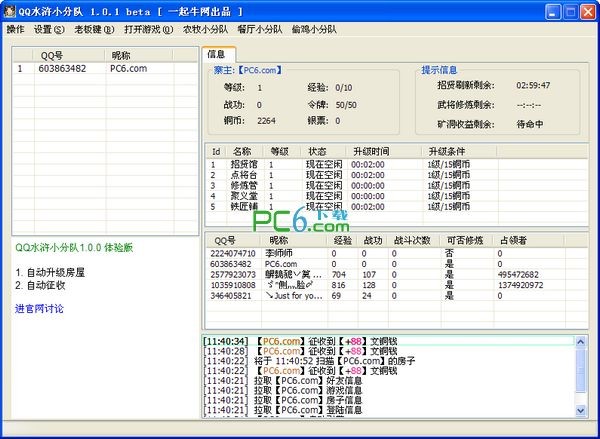Open the 操作 menu

point(15,29)
